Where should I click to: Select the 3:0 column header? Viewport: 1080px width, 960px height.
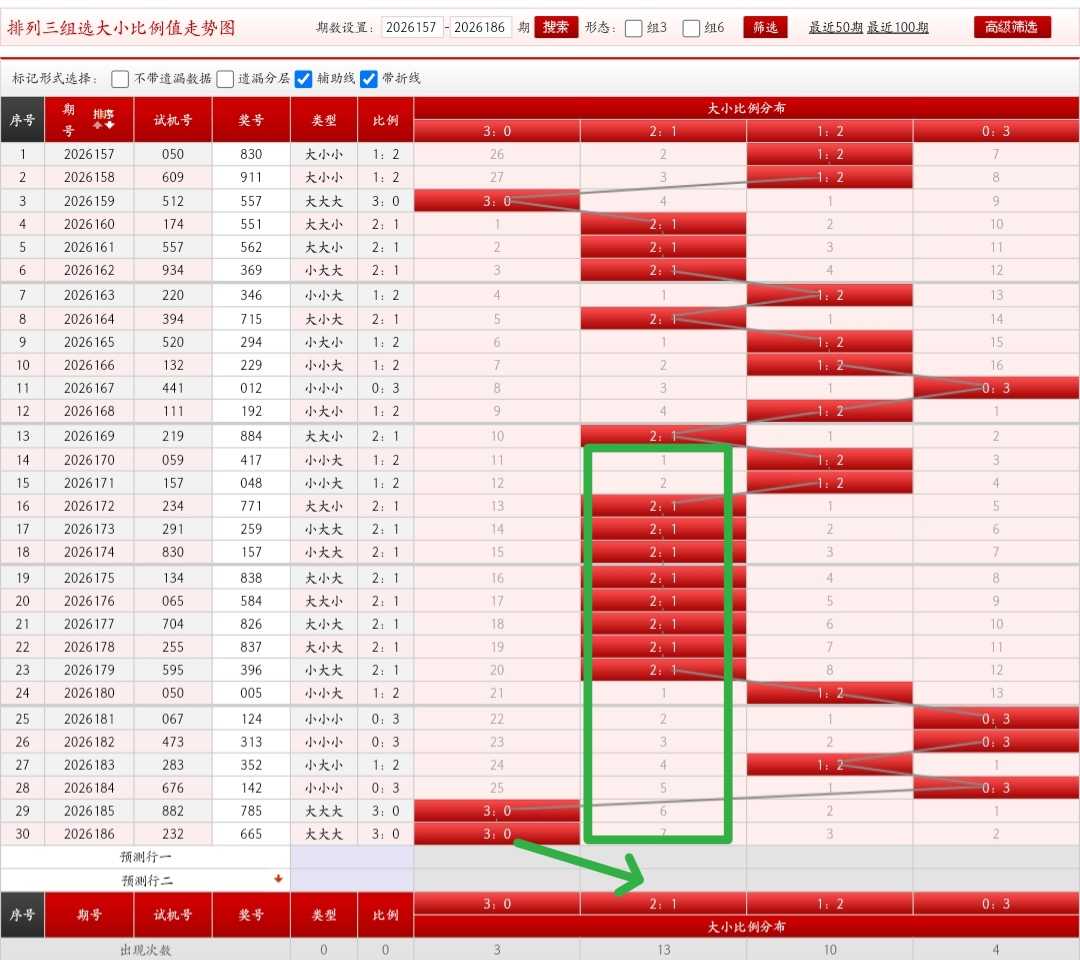click(x=497, y=131)
